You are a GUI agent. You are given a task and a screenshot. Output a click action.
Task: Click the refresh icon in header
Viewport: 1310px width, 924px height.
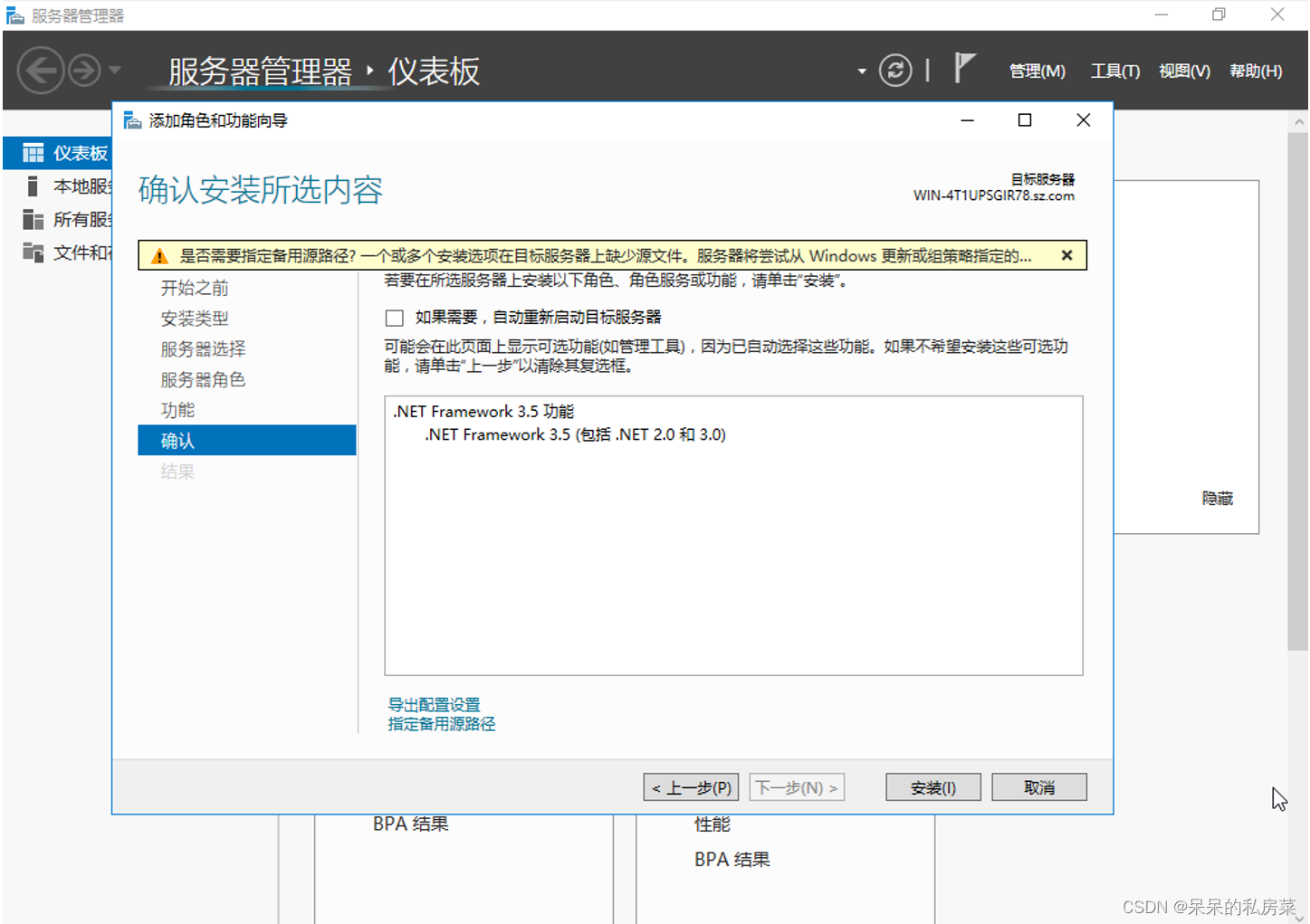click(x=895, y=71)
